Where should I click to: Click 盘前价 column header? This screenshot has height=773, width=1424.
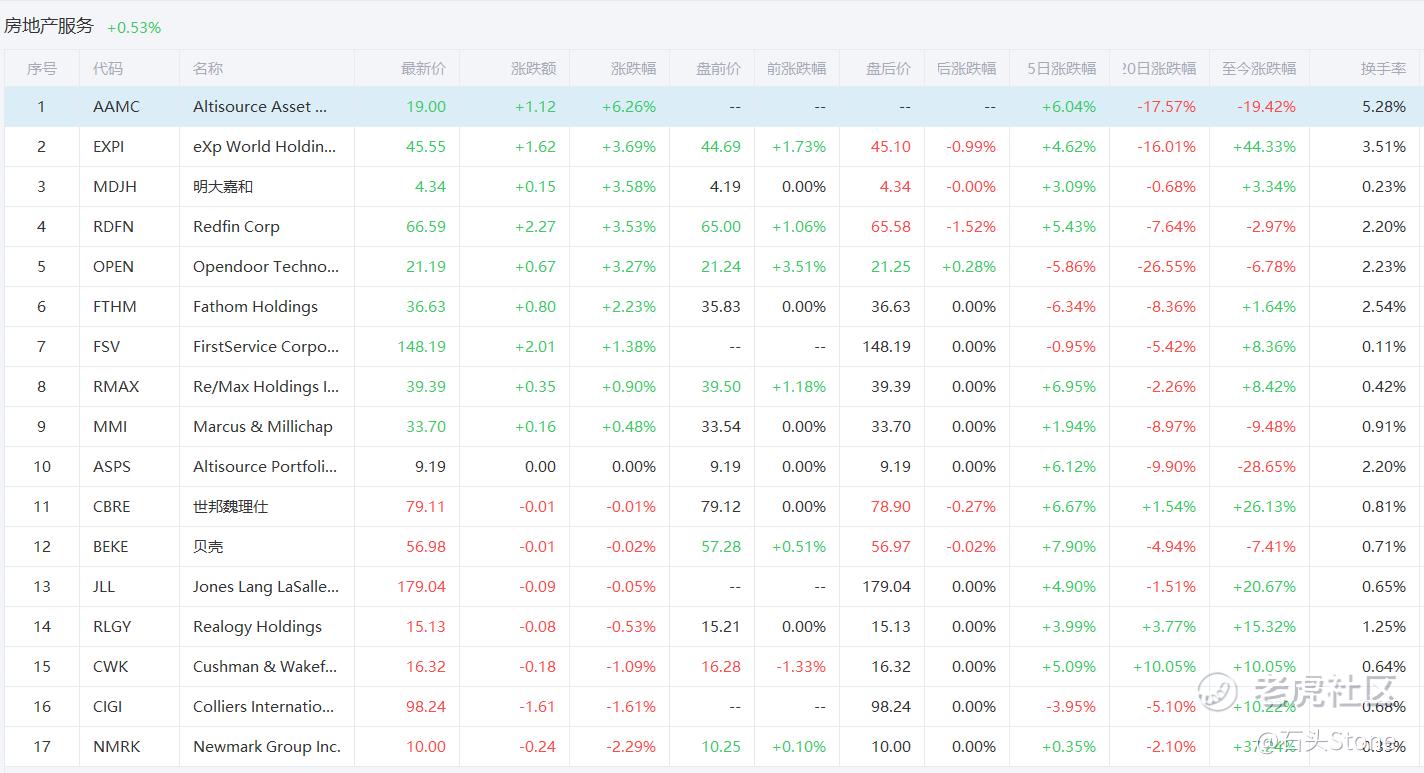718,69
